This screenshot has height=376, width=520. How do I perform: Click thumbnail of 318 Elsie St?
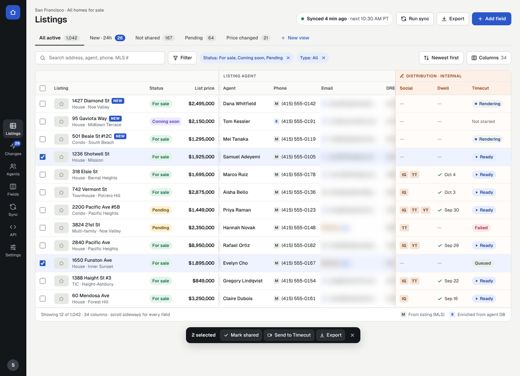(61, 175)
